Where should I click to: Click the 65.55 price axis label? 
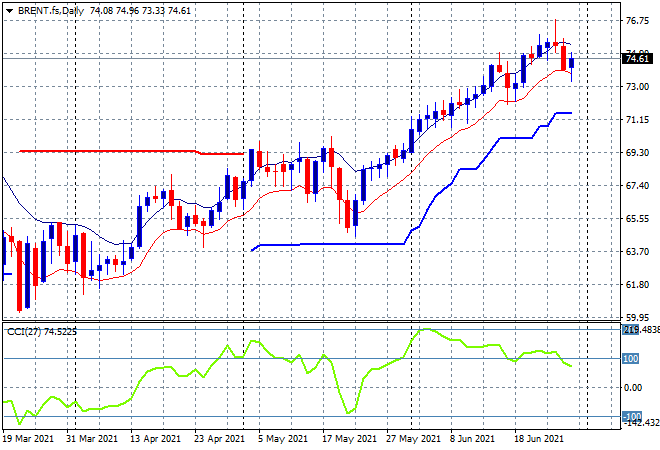click(x=637, y=218)
